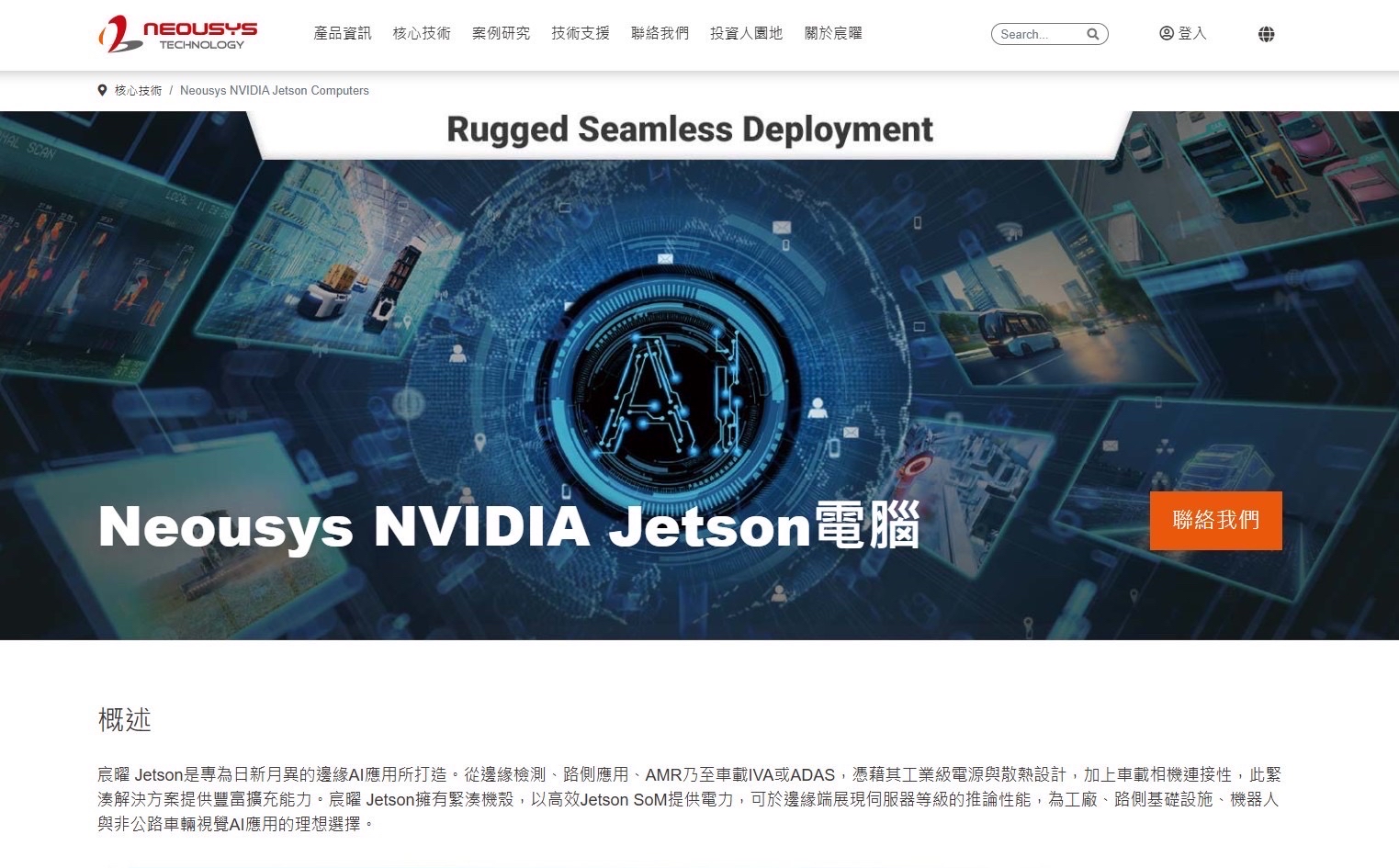Open the 投資人園地 nav item
The image size is (1399, 868).
click(747, 33)
